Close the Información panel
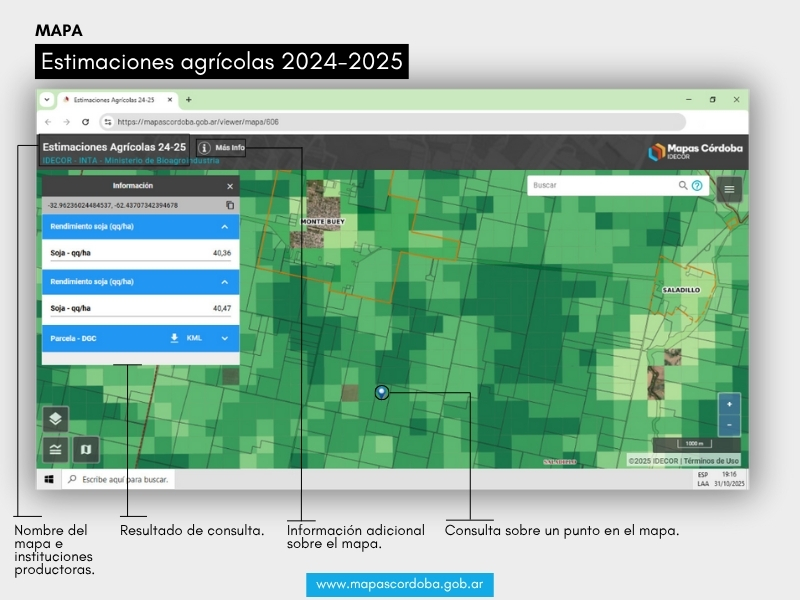 click(229, 186)
